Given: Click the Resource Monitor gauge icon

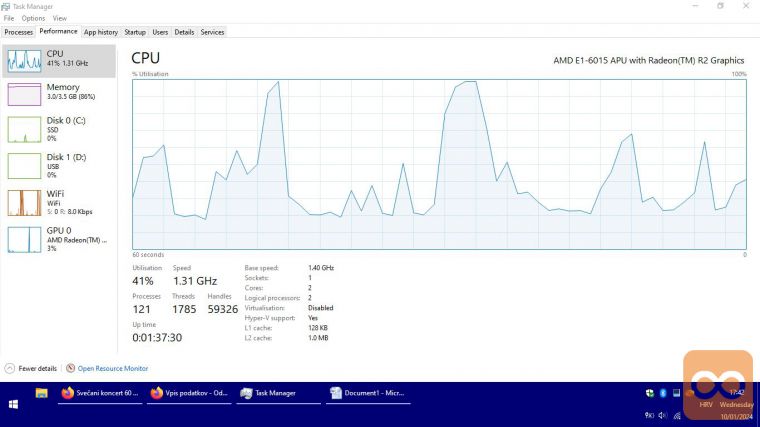Looking at the screenshot, I should [x=70, y=368].
